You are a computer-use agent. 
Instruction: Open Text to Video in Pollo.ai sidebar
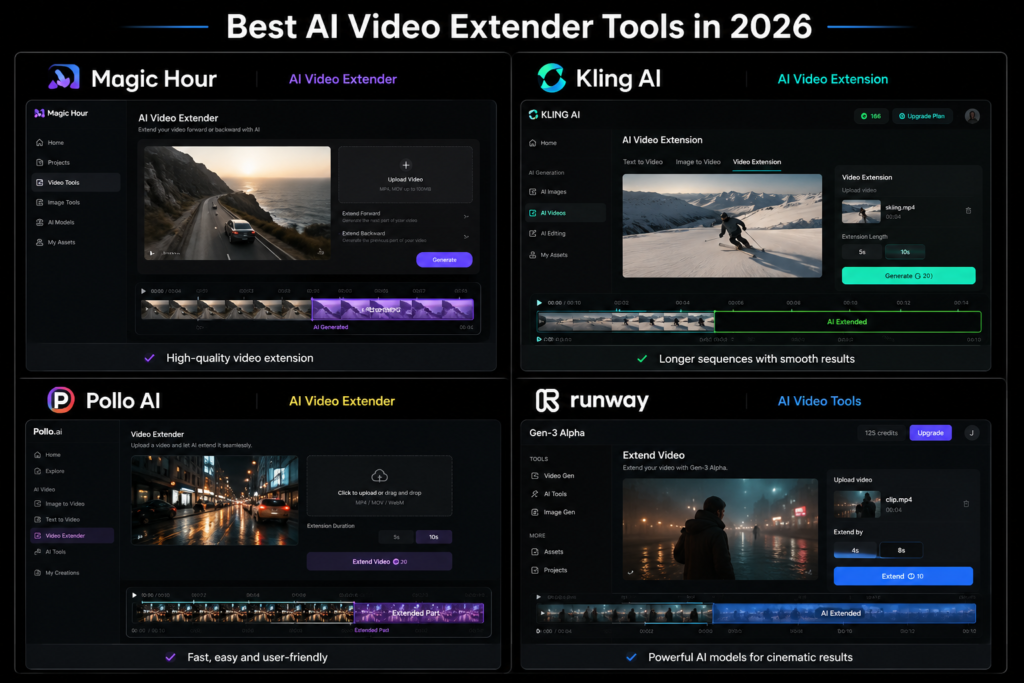pyautogui.click(x=57, y=520)
